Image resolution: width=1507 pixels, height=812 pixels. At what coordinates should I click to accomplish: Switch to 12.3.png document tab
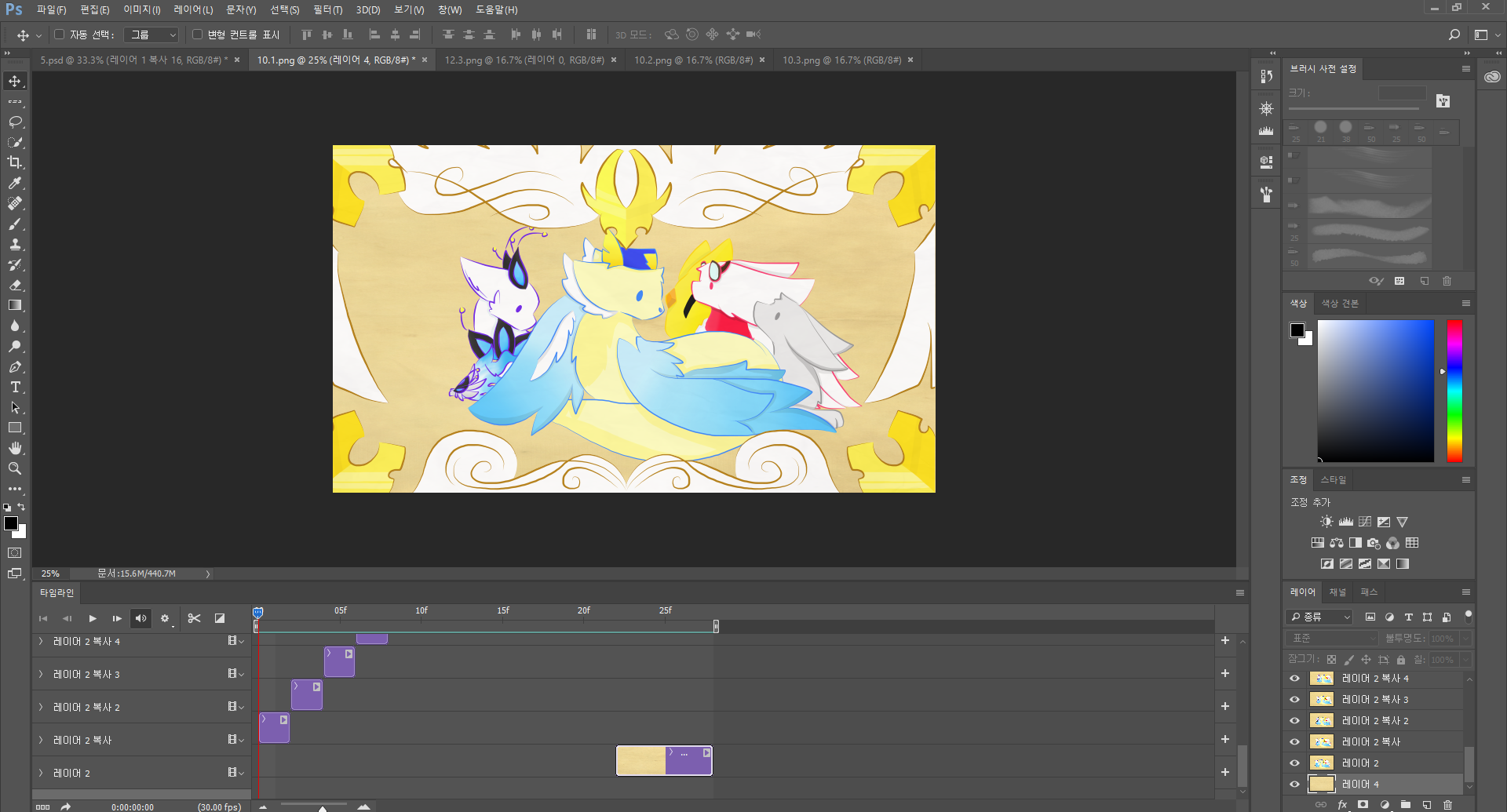coord(524,60)
